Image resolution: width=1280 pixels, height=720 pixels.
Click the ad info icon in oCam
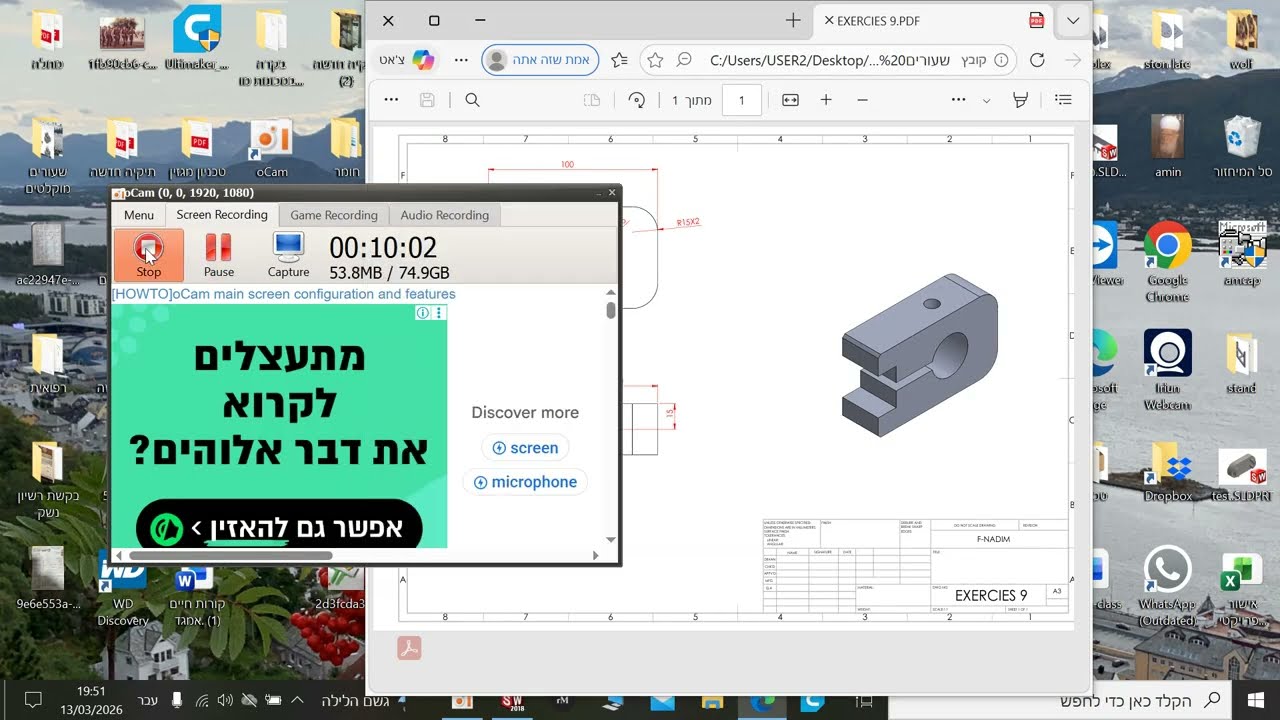pos(423,313)
